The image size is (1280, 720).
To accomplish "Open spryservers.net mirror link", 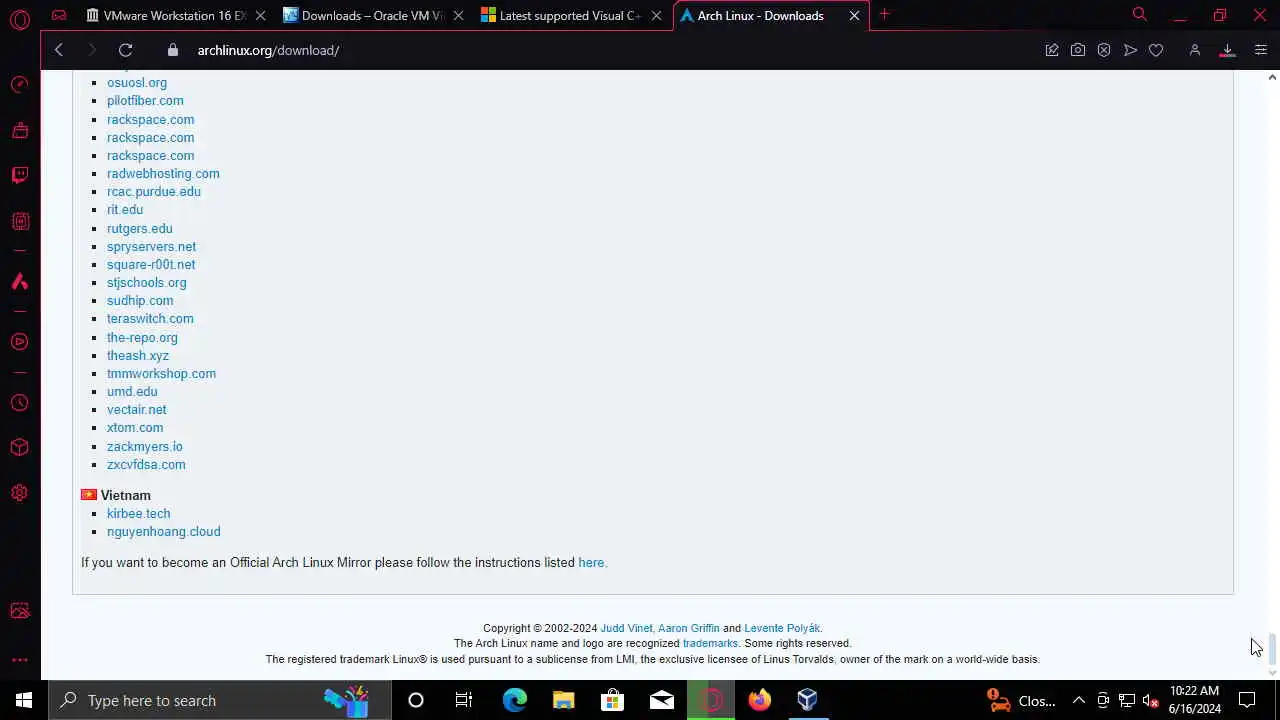I will [x=151, y=247].
